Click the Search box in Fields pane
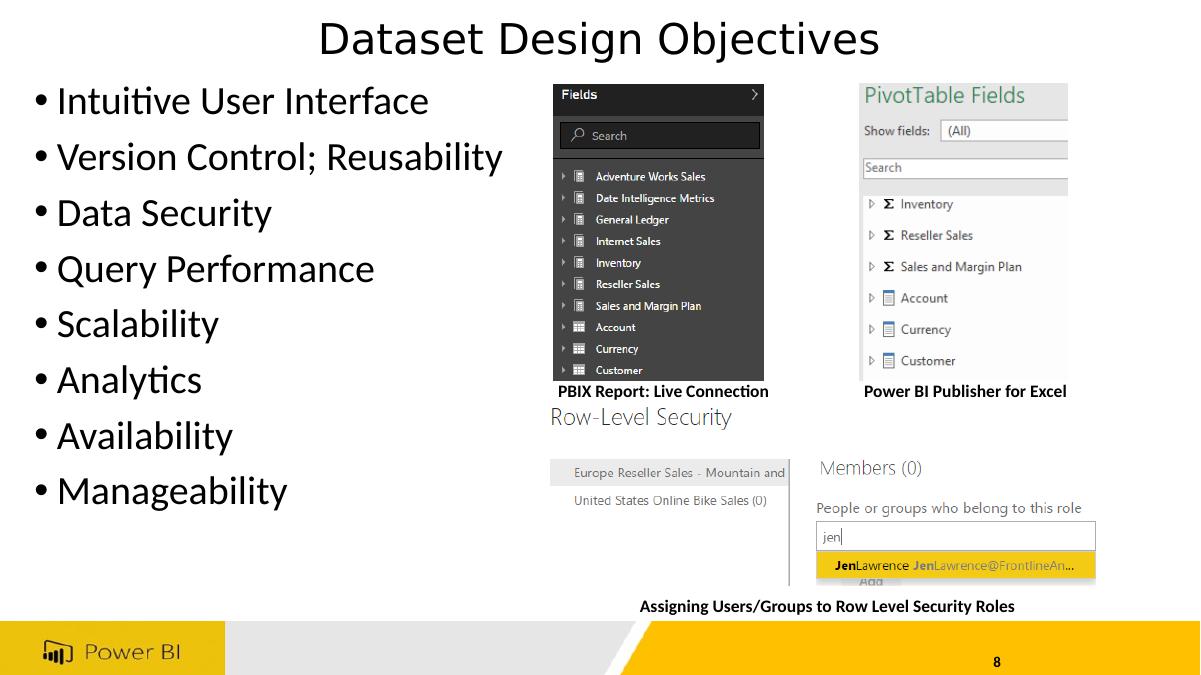This screenshot has height=675, width=1201. pyautogui.click(x=660, y=135)
